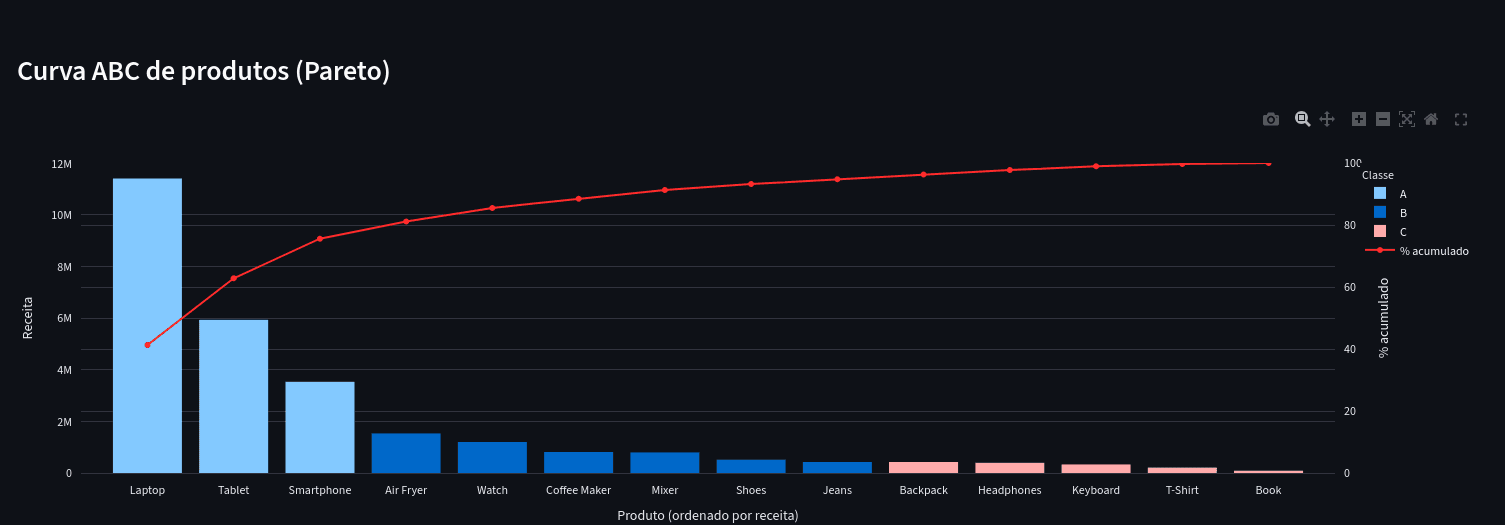This screenshot has height=525, width=1505.
Task: Select the Coffee Maker bar
Action: pos(578,462)
